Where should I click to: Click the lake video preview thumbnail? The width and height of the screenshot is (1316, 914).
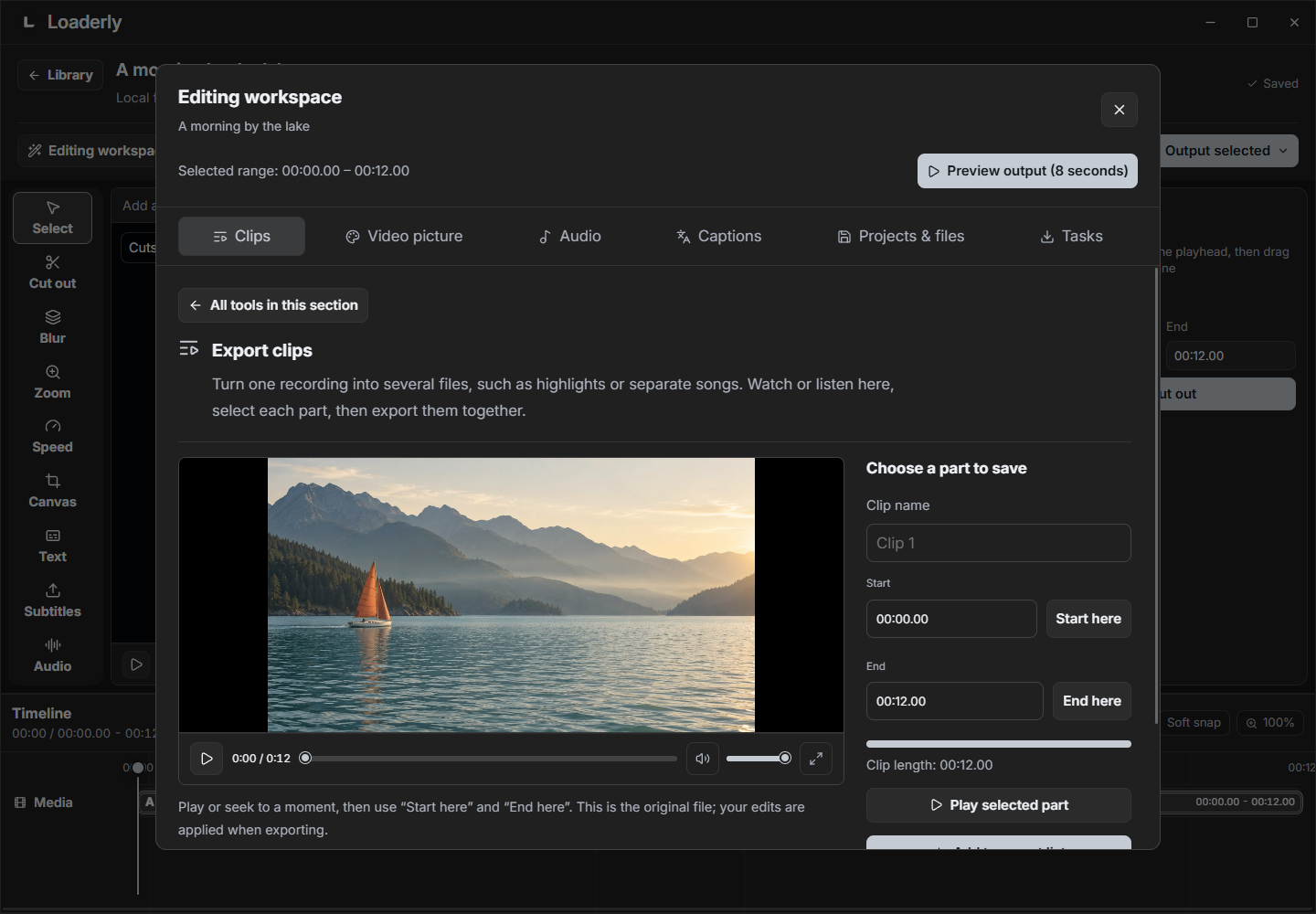511,595
